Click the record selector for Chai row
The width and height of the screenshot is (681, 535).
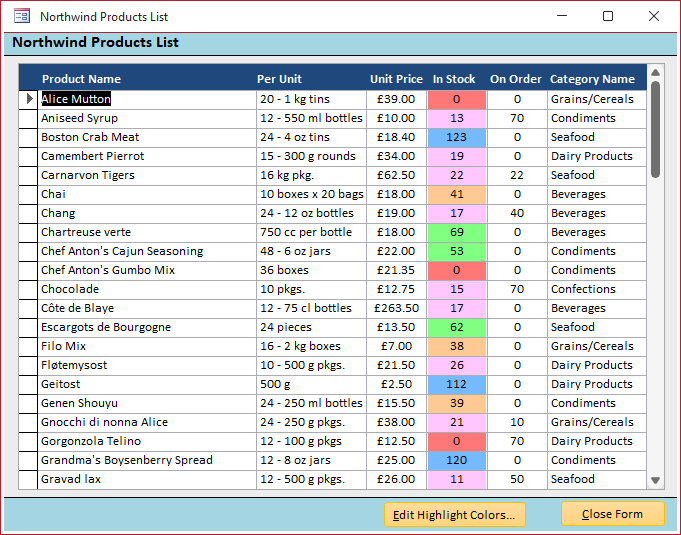(x=28, y=194)
